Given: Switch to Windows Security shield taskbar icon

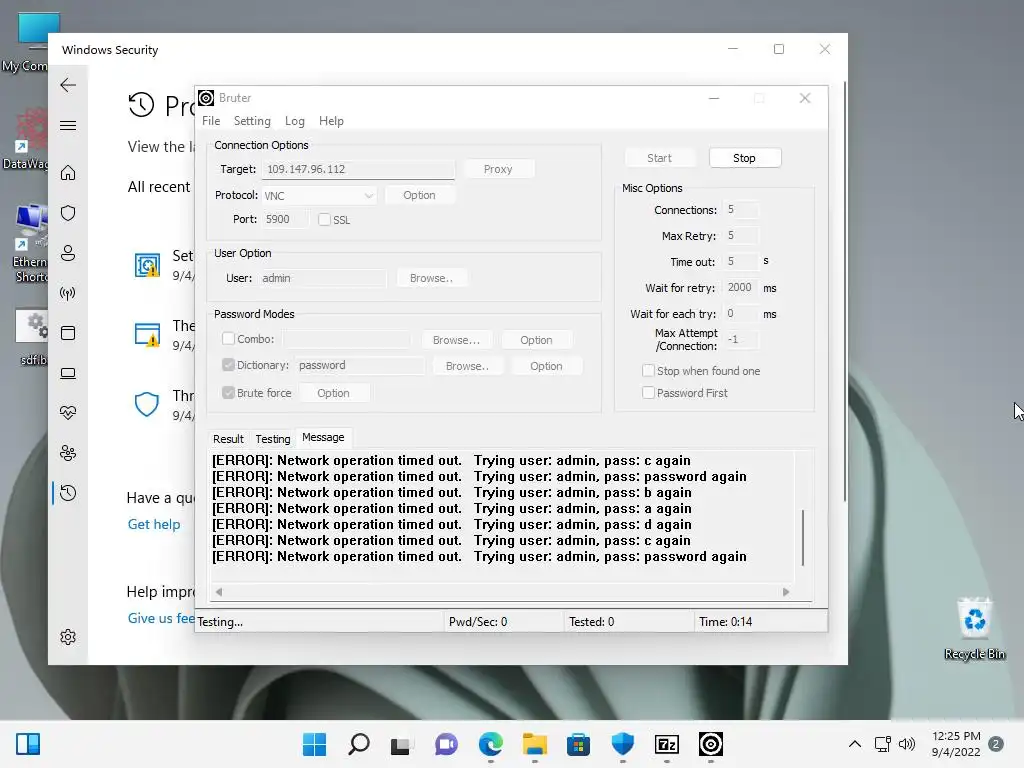Looking at the screenshot, I should coord(622,744).
